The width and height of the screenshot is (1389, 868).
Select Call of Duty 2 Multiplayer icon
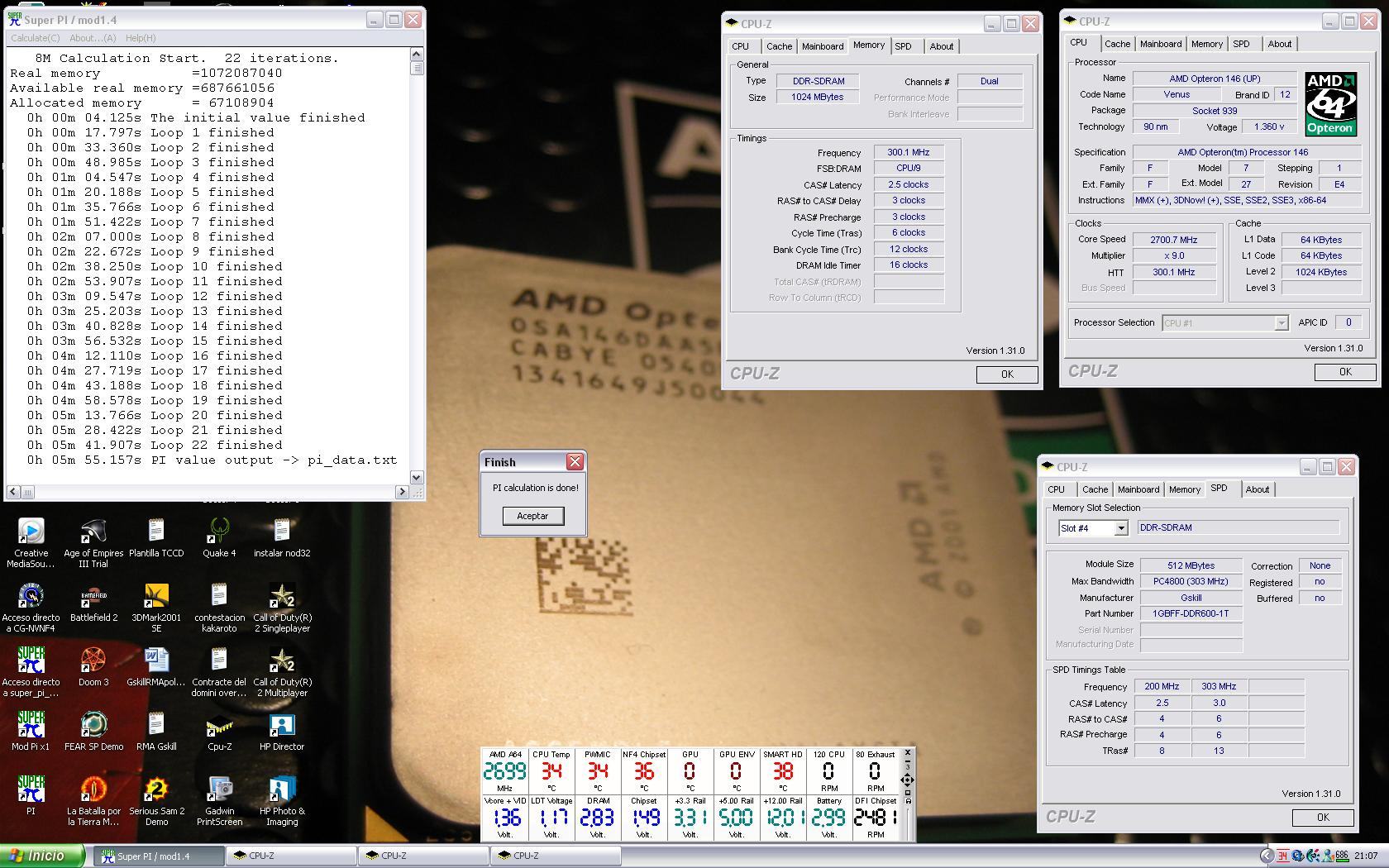pos(282,660)
